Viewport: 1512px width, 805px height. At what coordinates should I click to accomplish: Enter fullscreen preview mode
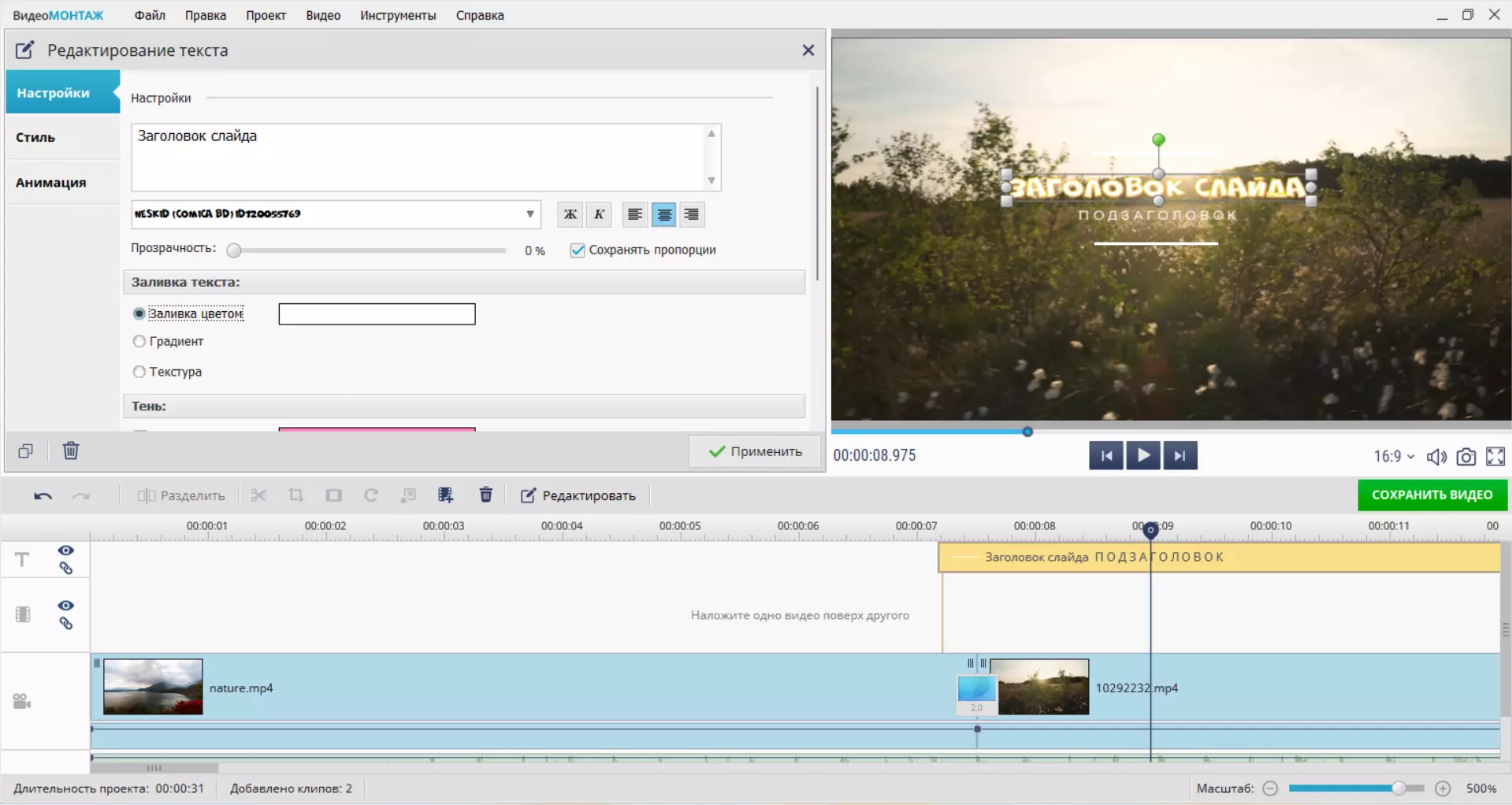[x=1495, y=457]
